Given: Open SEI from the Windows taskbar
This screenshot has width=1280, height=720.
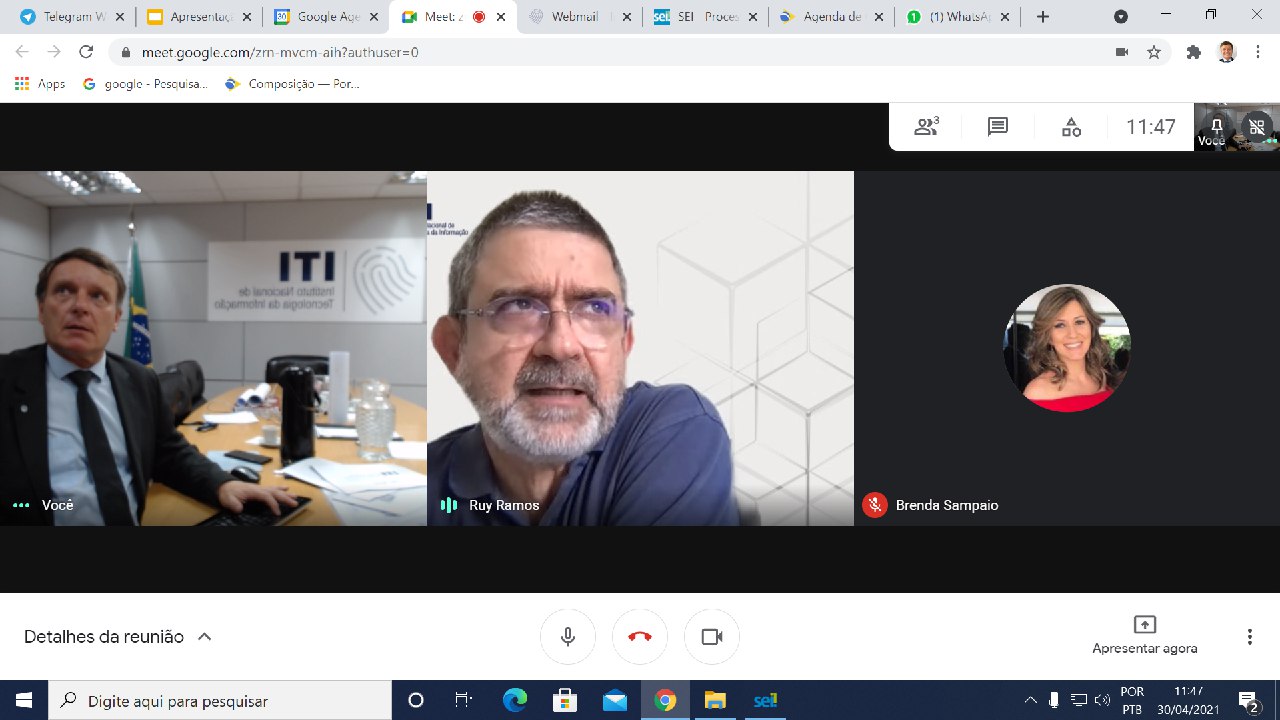Looking at the screenshot, I should [764, 700].
